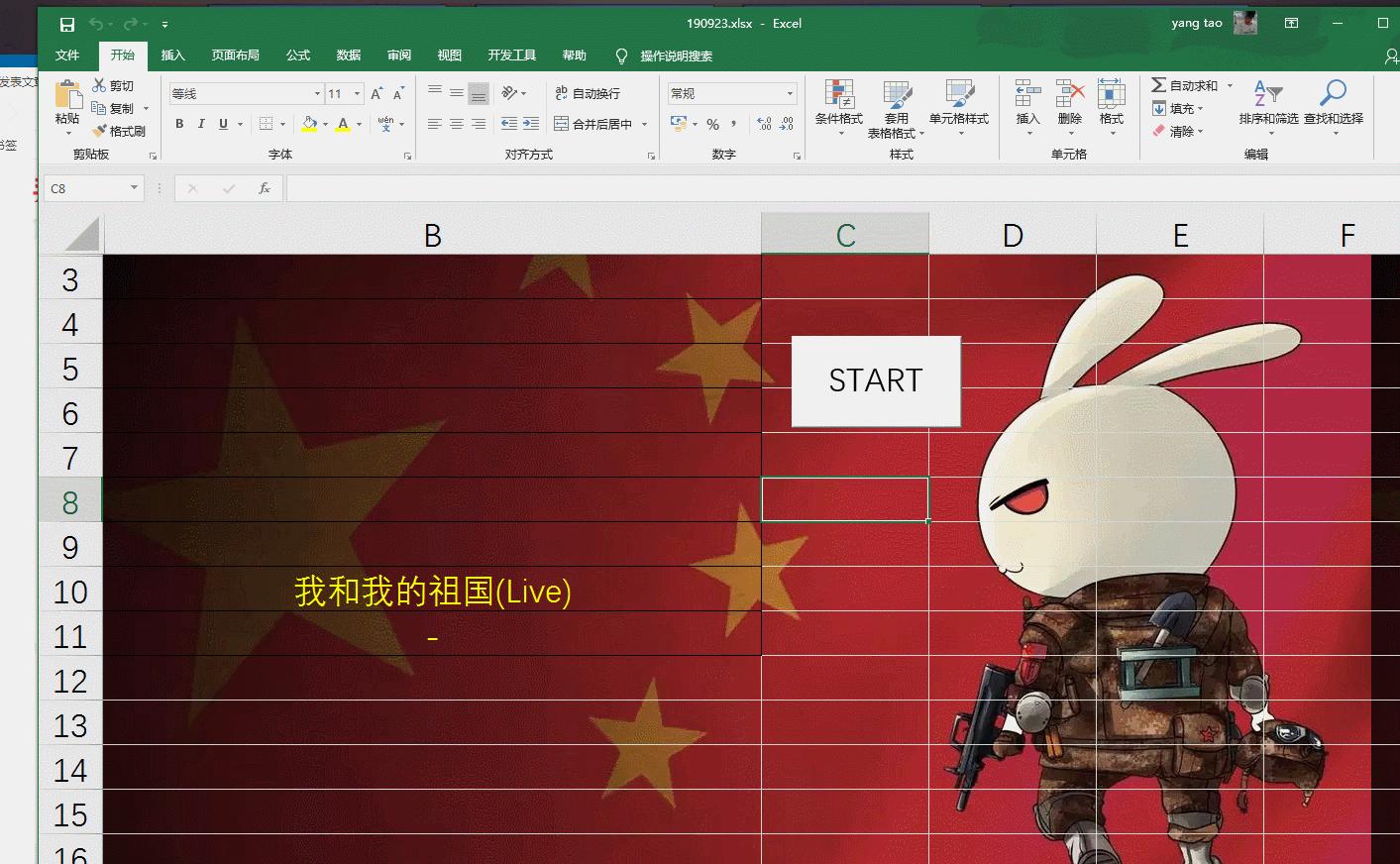Click the Cut (剪切) scissors icon
The image size is (1400, 864).
tap(99, 86)
